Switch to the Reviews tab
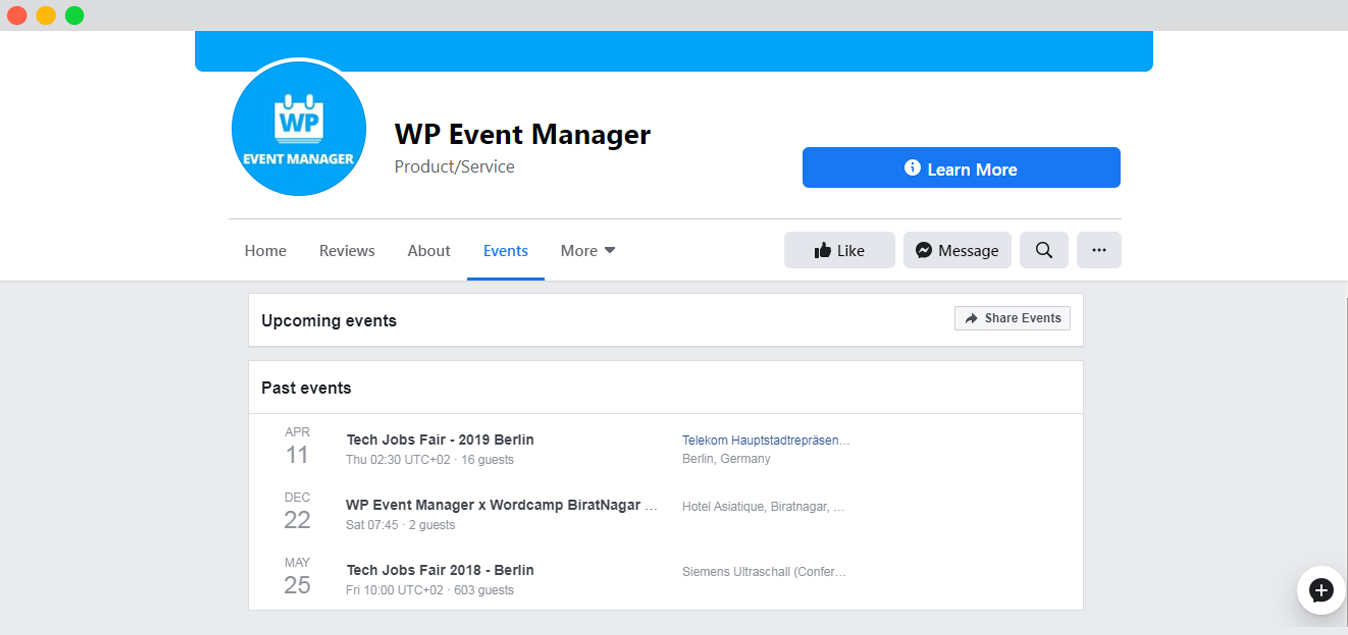 tap(347, 250)
